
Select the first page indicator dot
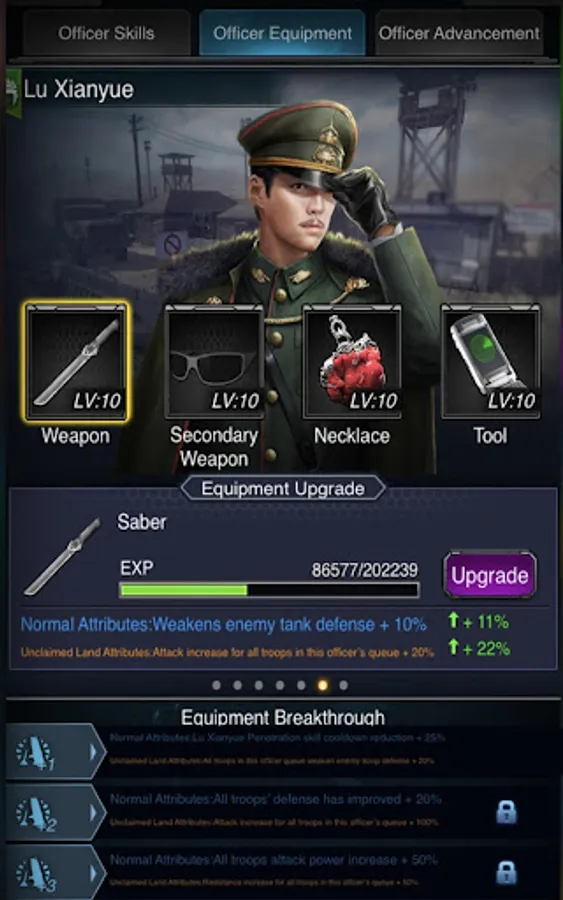tap(216, 685)
